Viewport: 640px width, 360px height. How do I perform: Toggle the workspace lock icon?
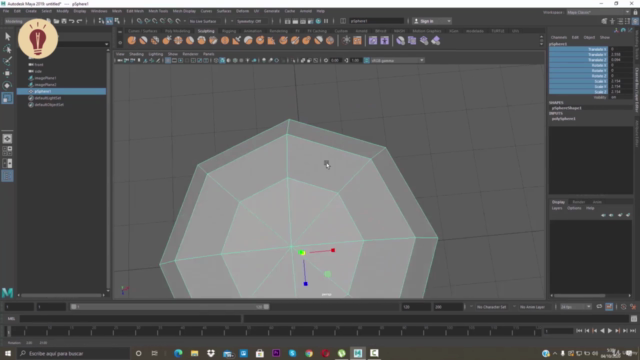pos(635,12)
